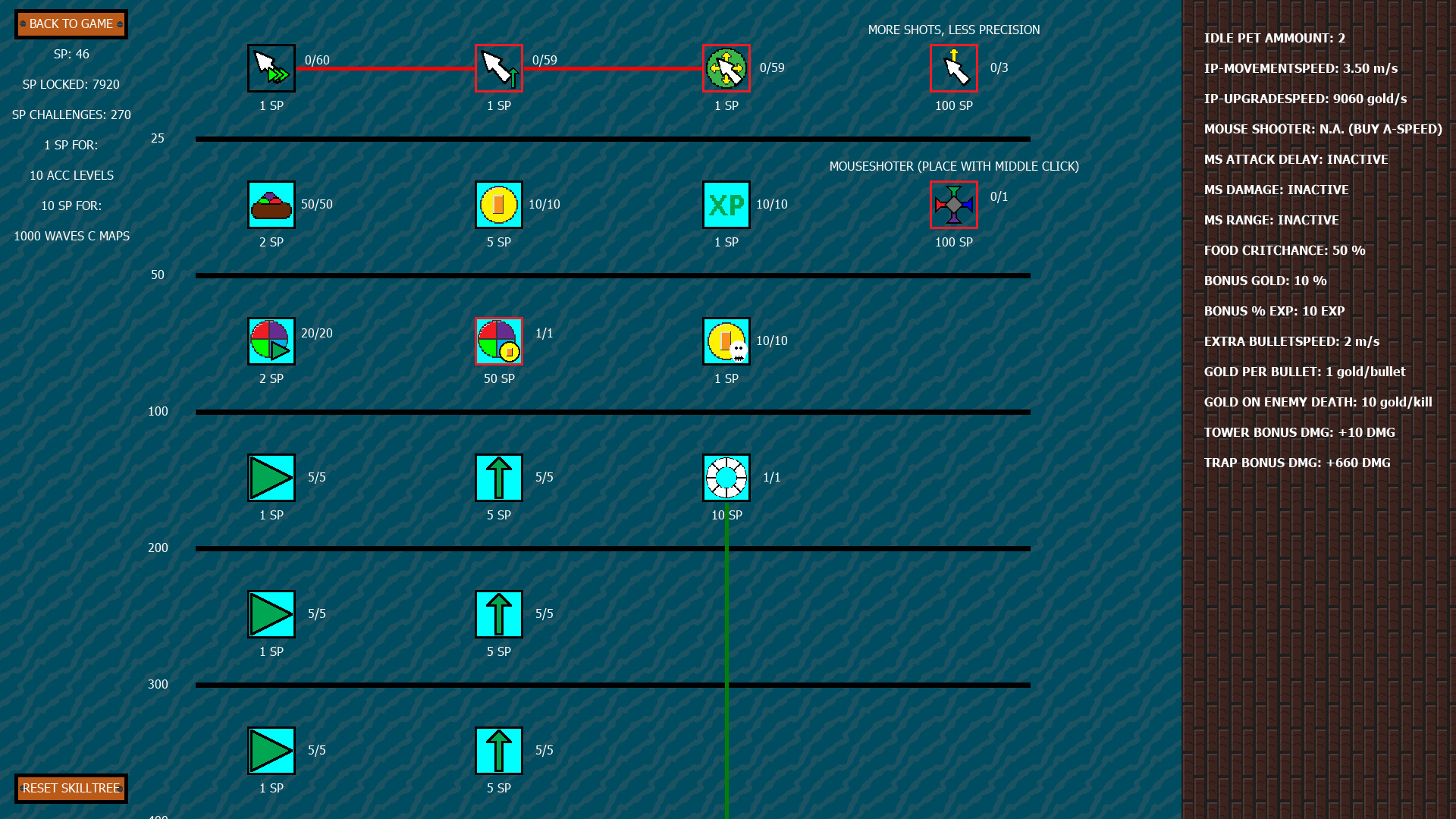Purchase the 100 SP yellow-arrow cursor skill
The width and height of the screenshot is (1456, 819).
pyautogui.click(x=953, y=67)
